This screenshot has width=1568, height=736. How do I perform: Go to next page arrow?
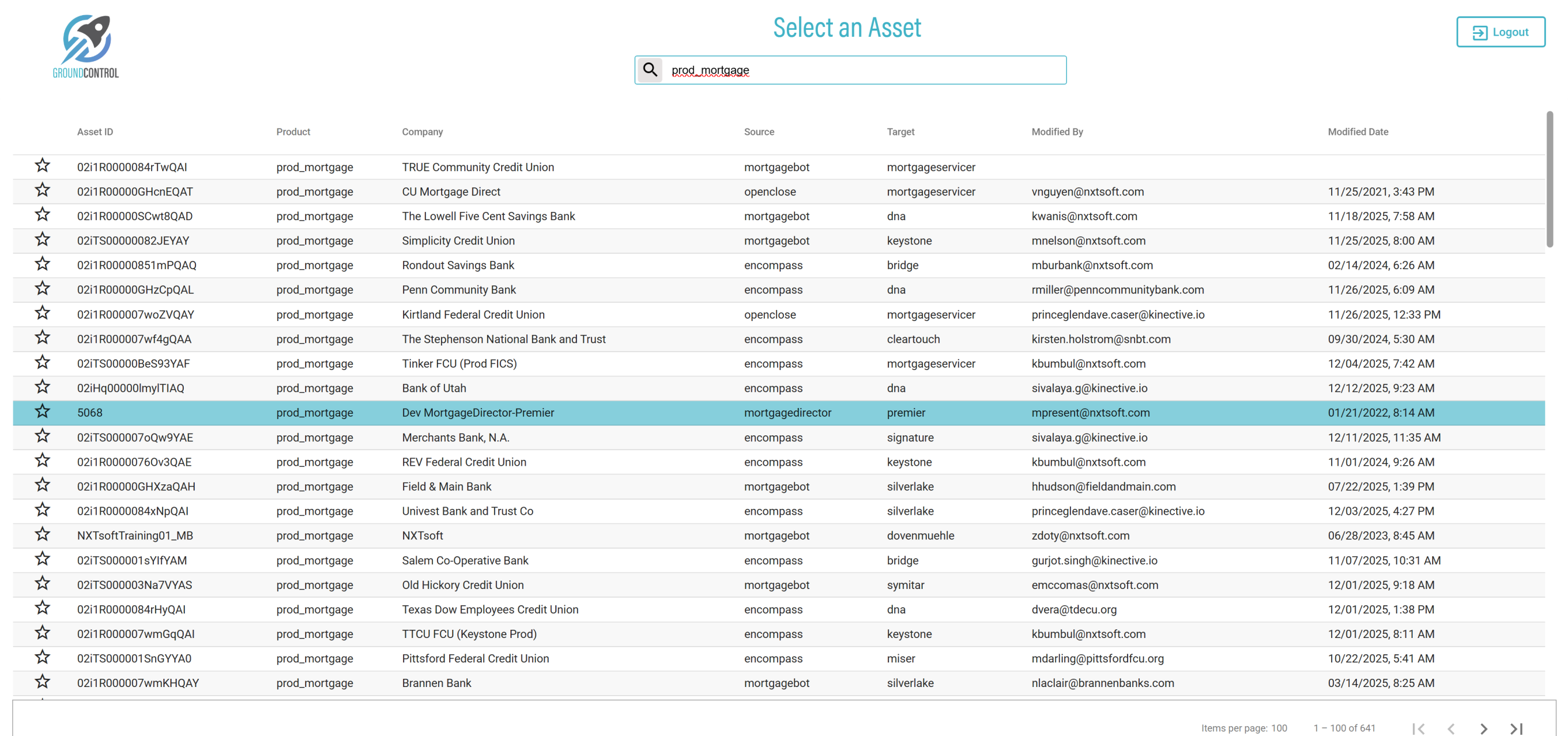pos(1483,728)
